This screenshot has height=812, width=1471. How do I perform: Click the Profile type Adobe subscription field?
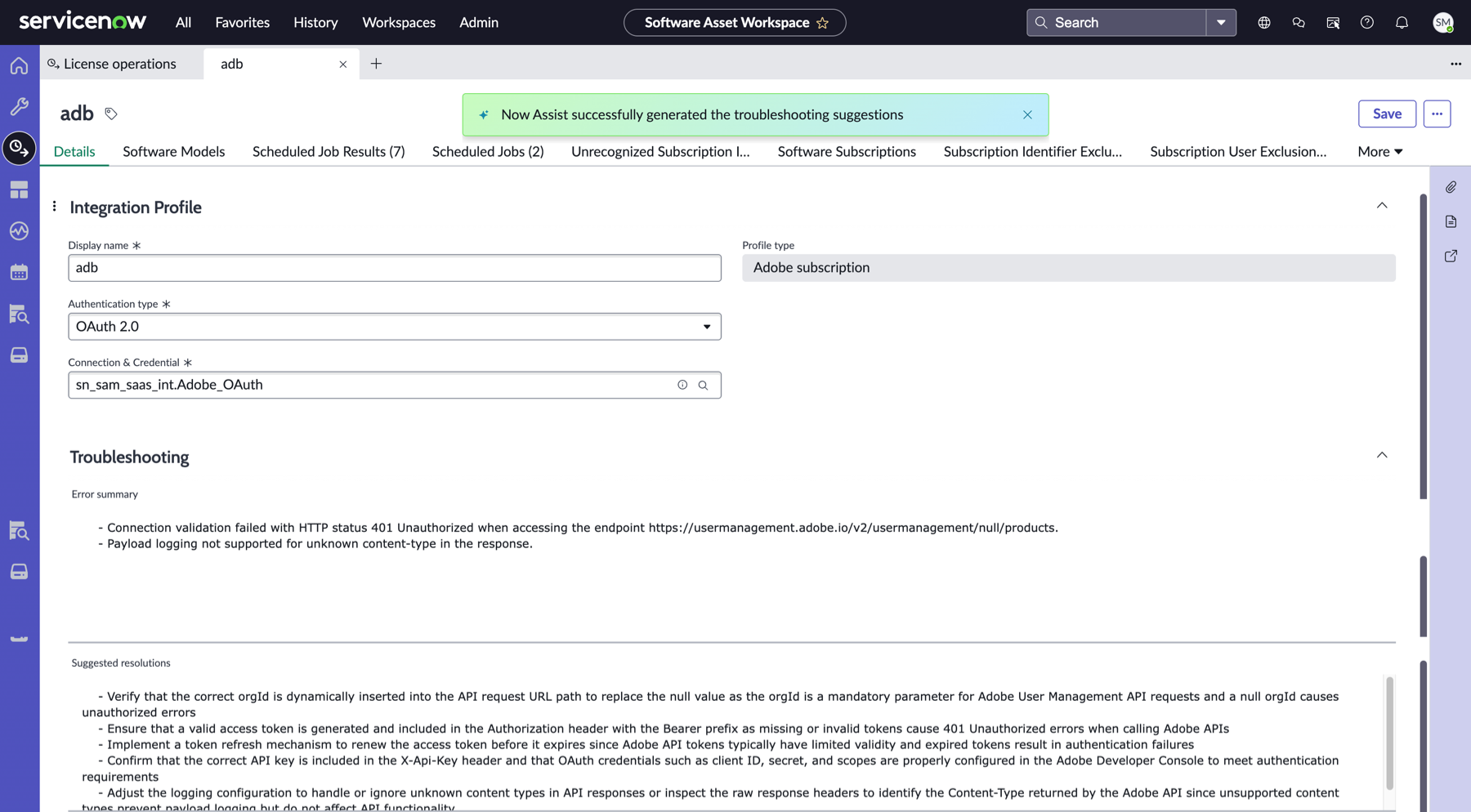1069,268
